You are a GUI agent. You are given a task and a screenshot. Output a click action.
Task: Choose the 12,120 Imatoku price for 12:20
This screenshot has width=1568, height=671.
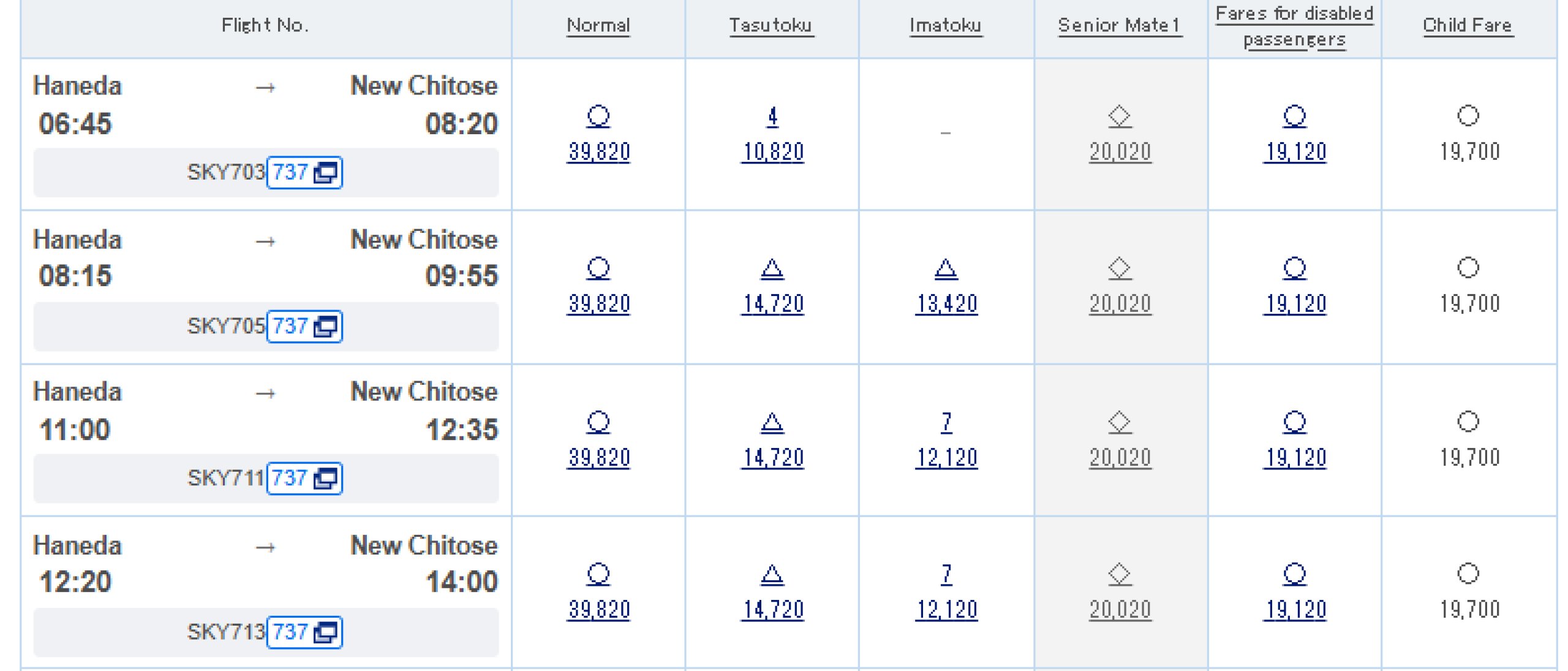(946, 610)
